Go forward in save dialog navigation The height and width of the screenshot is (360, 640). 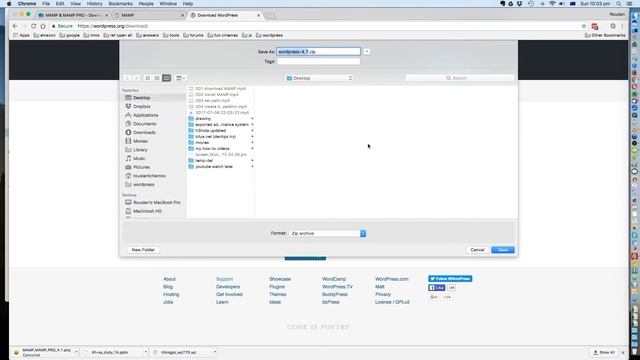tap(136, 78)
